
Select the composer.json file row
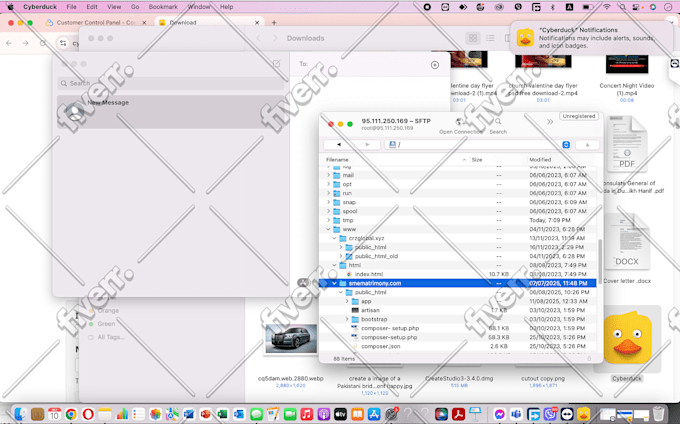[x=459, y=346]
